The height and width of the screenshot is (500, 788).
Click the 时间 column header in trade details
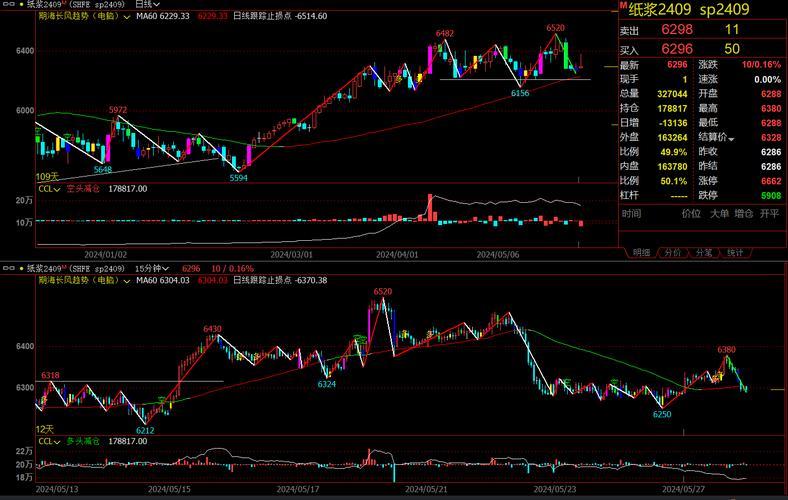pos(631,213)
